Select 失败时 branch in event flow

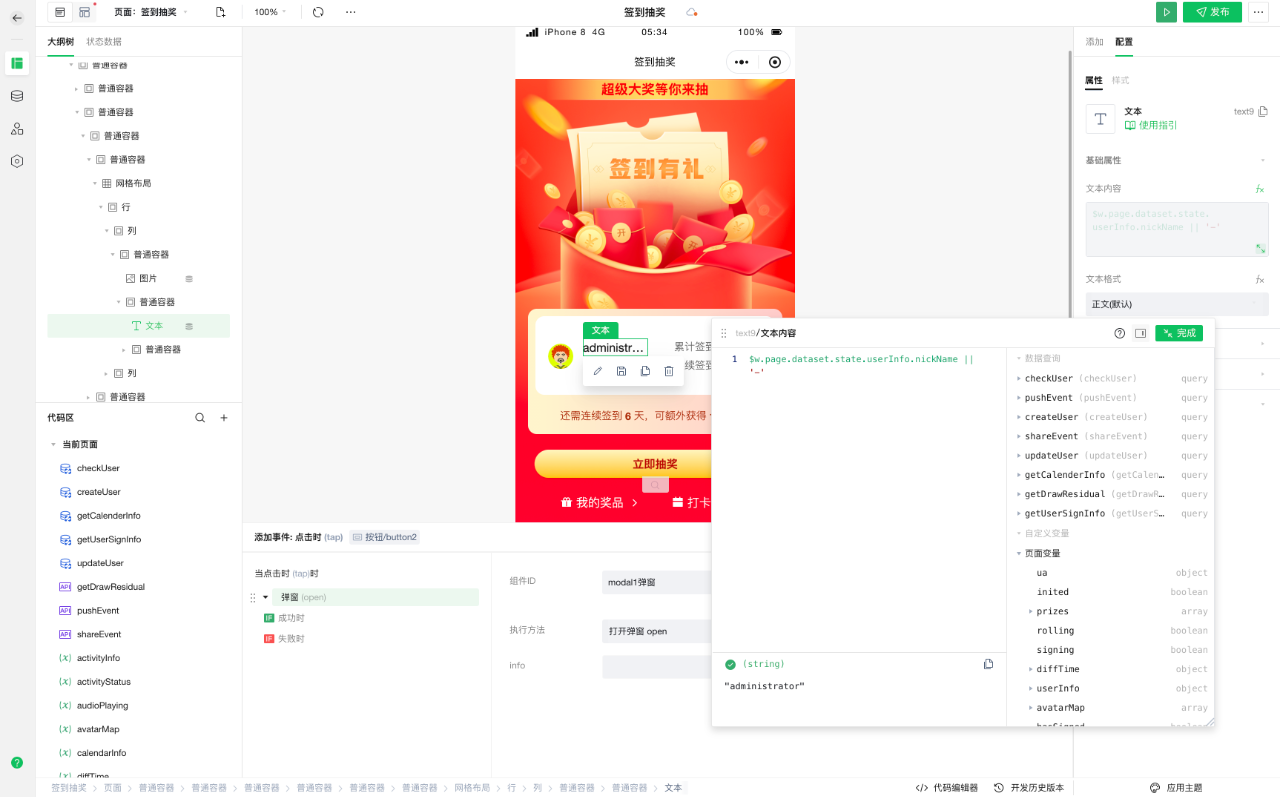click(284, 638)
